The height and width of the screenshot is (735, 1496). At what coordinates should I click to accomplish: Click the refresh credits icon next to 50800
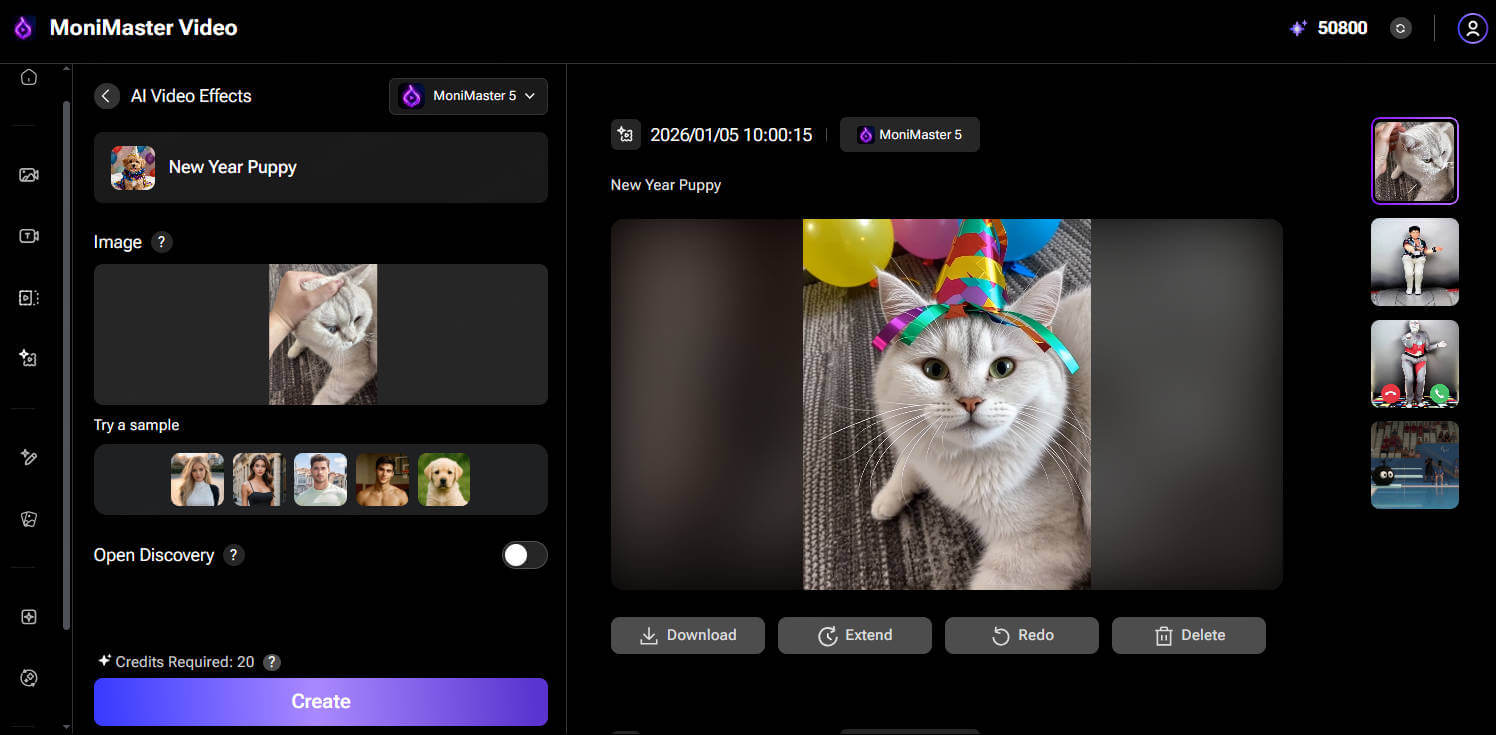pos(1400,29)
